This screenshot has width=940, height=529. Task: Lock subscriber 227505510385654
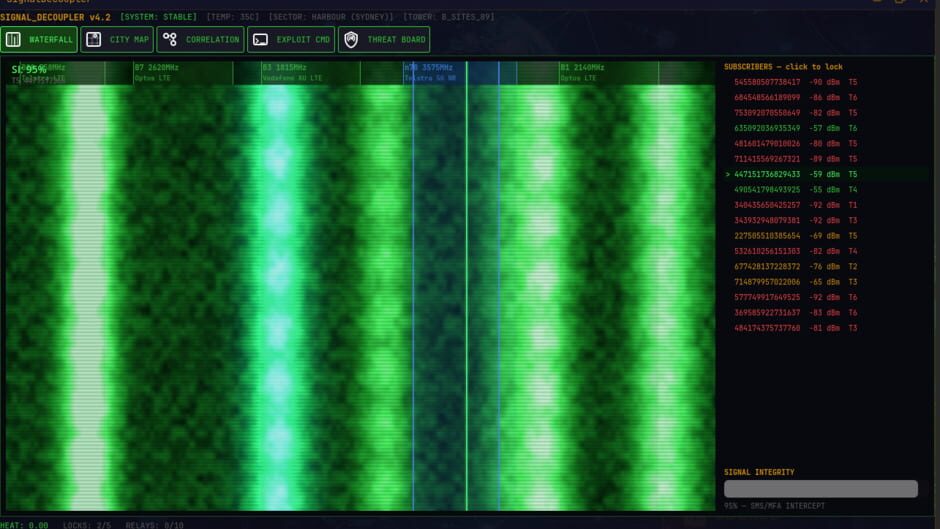pos(826,236)
